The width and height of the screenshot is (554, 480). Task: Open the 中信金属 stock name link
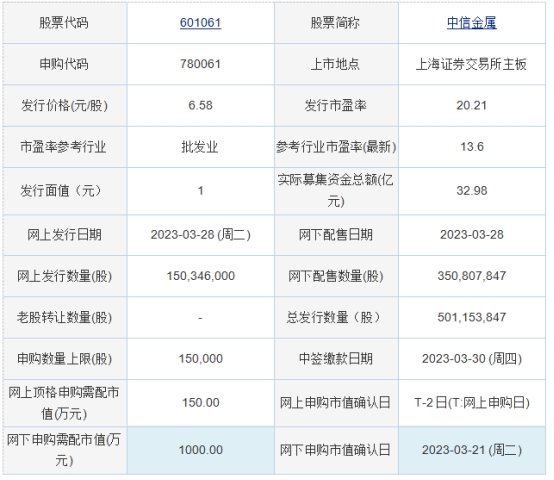(472, 23)
